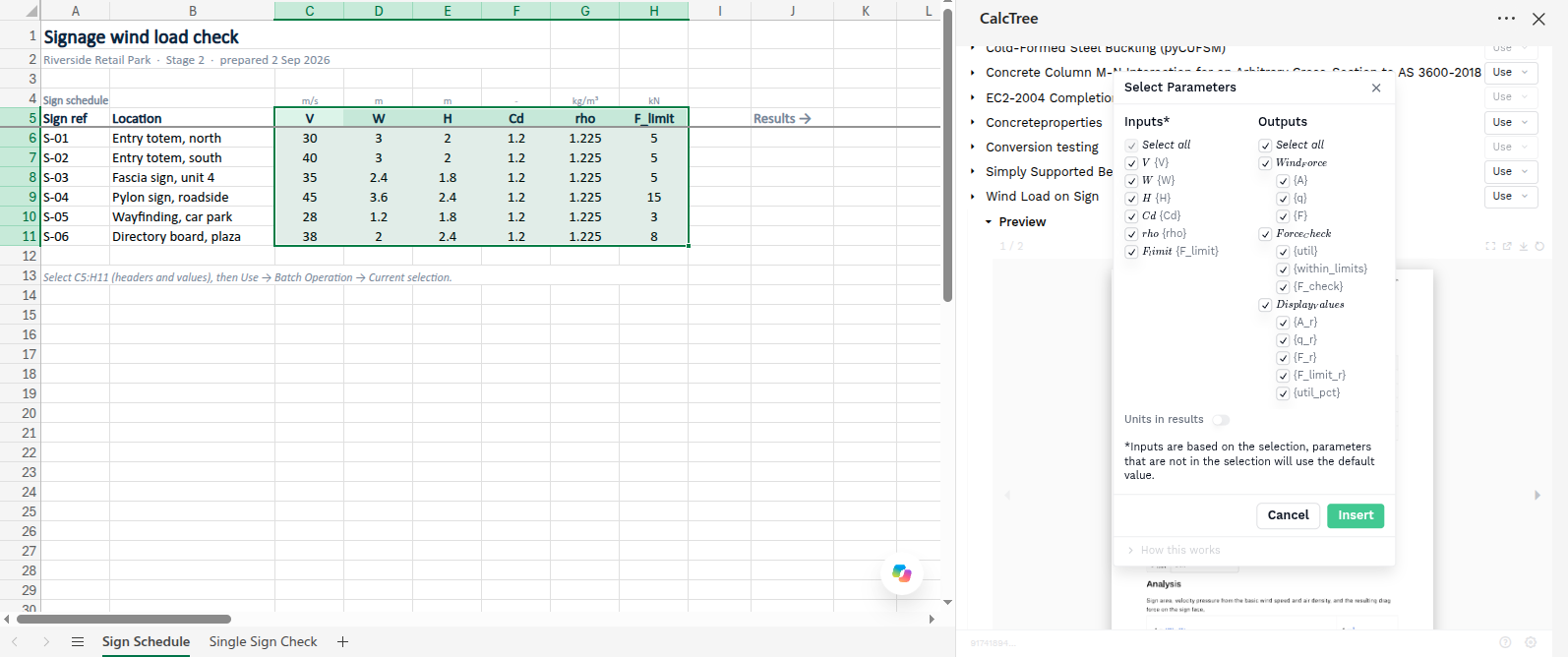Open Use dropdown for Simply Supported Beam
The height and width of the screenshot is (657, 1568).
[1510, 171]
